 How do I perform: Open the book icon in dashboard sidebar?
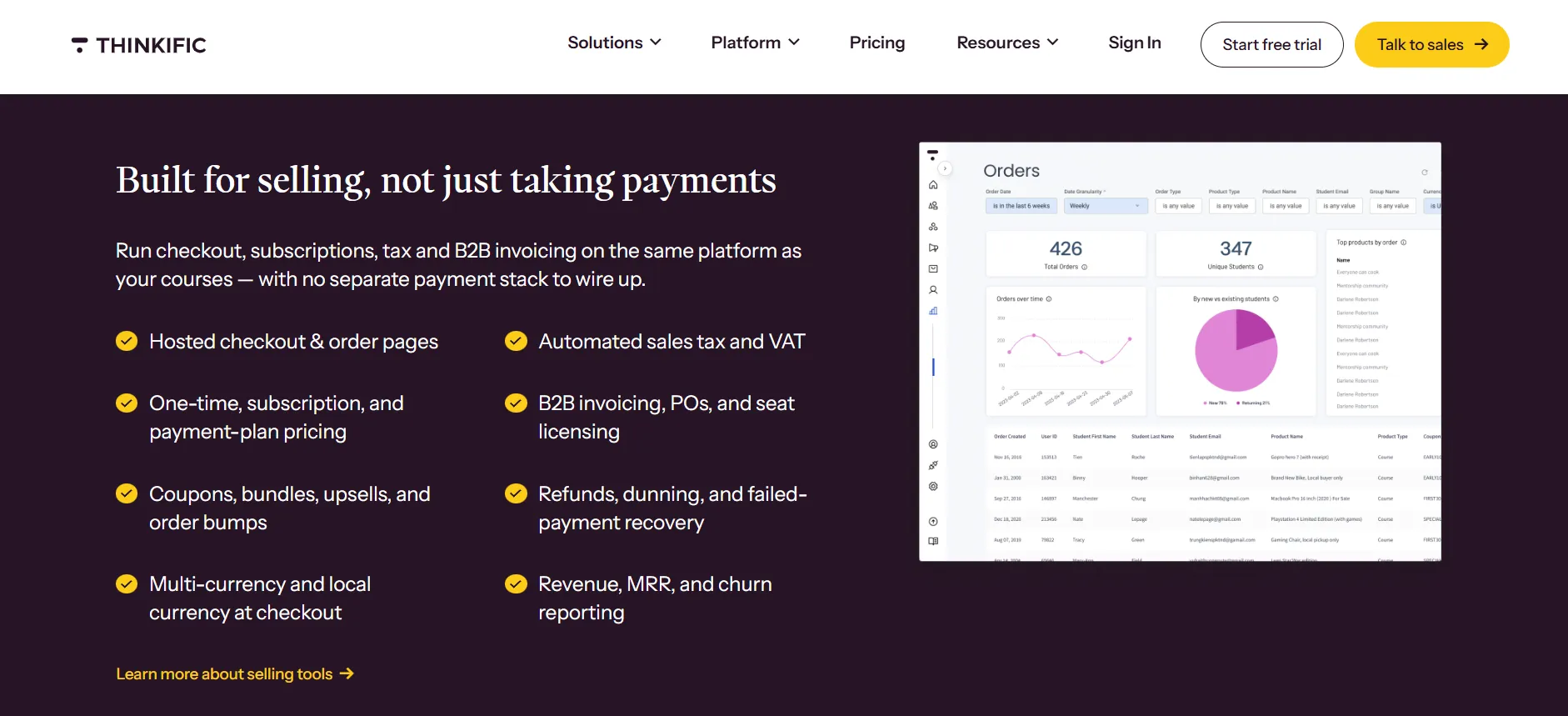click(x=933, y=541)
